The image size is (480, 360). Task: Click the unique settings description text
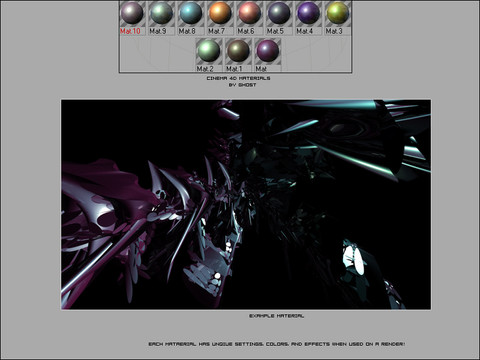click(277, 344)
